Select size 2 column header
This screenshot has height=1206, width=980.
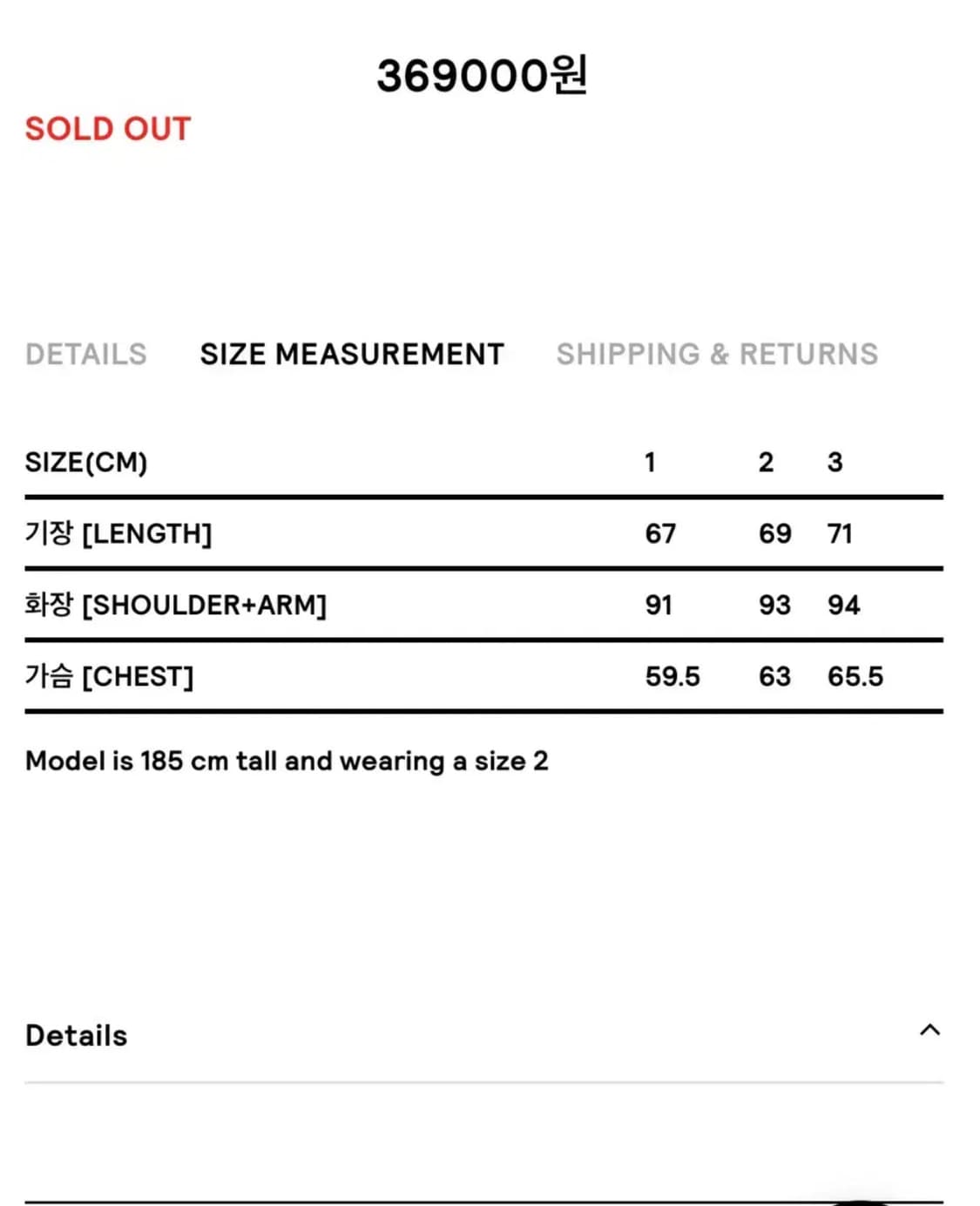[x=766, y=462]
